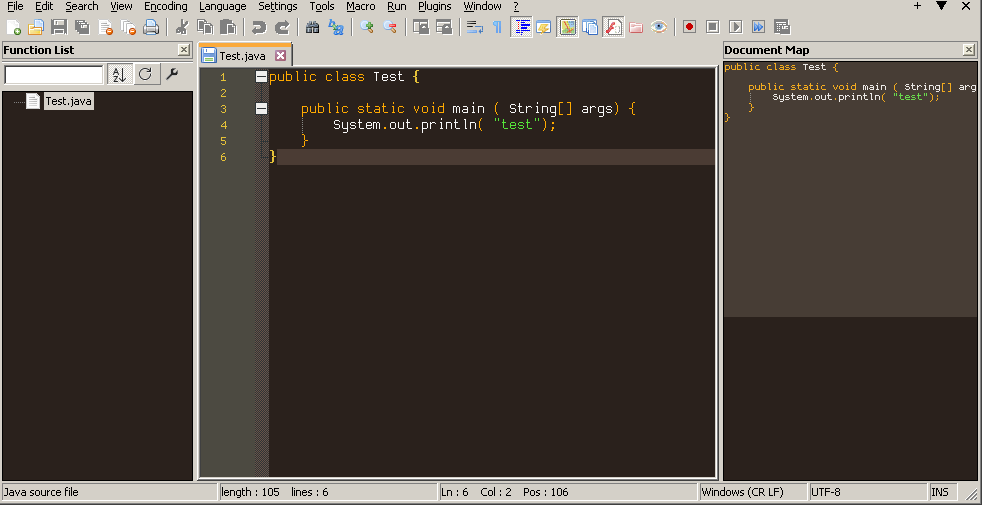Select Test.java in the Function List tree
This screenshot has width=982, height=505.
69,101
